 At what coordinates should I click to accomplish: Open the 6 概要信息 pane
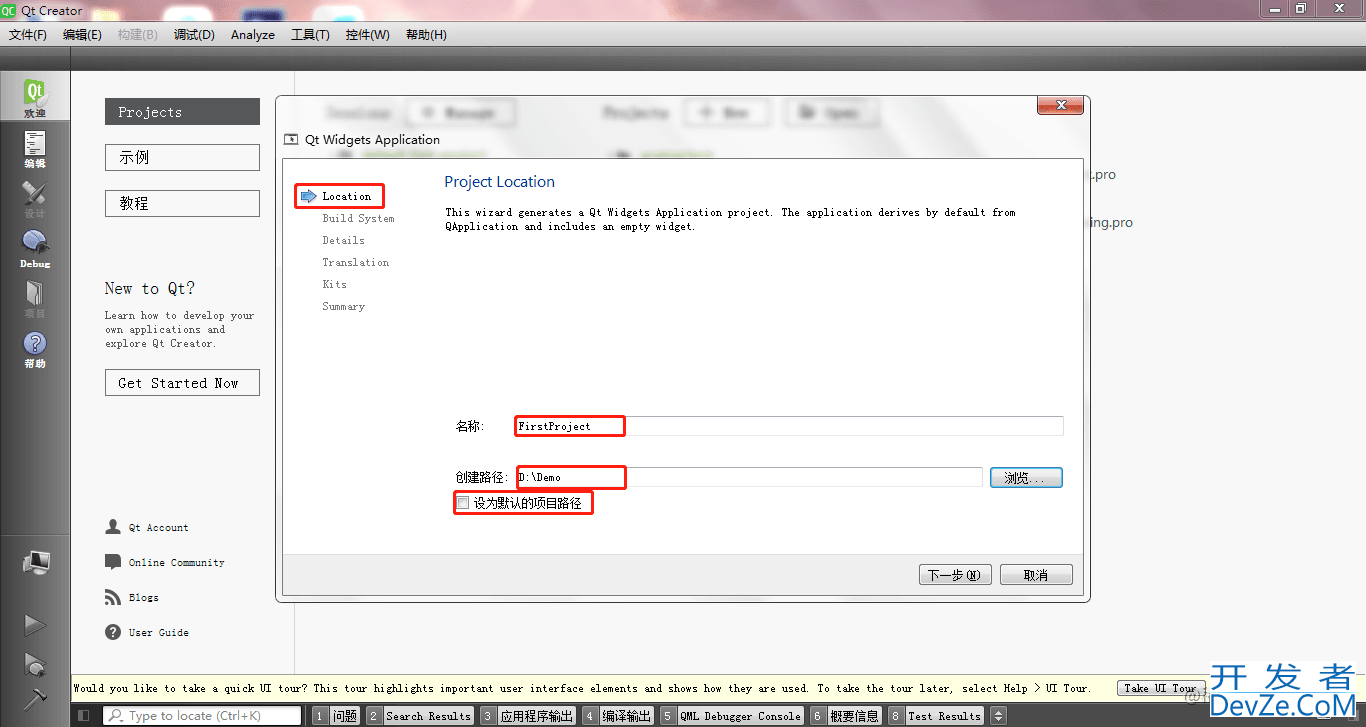[846, 716]
